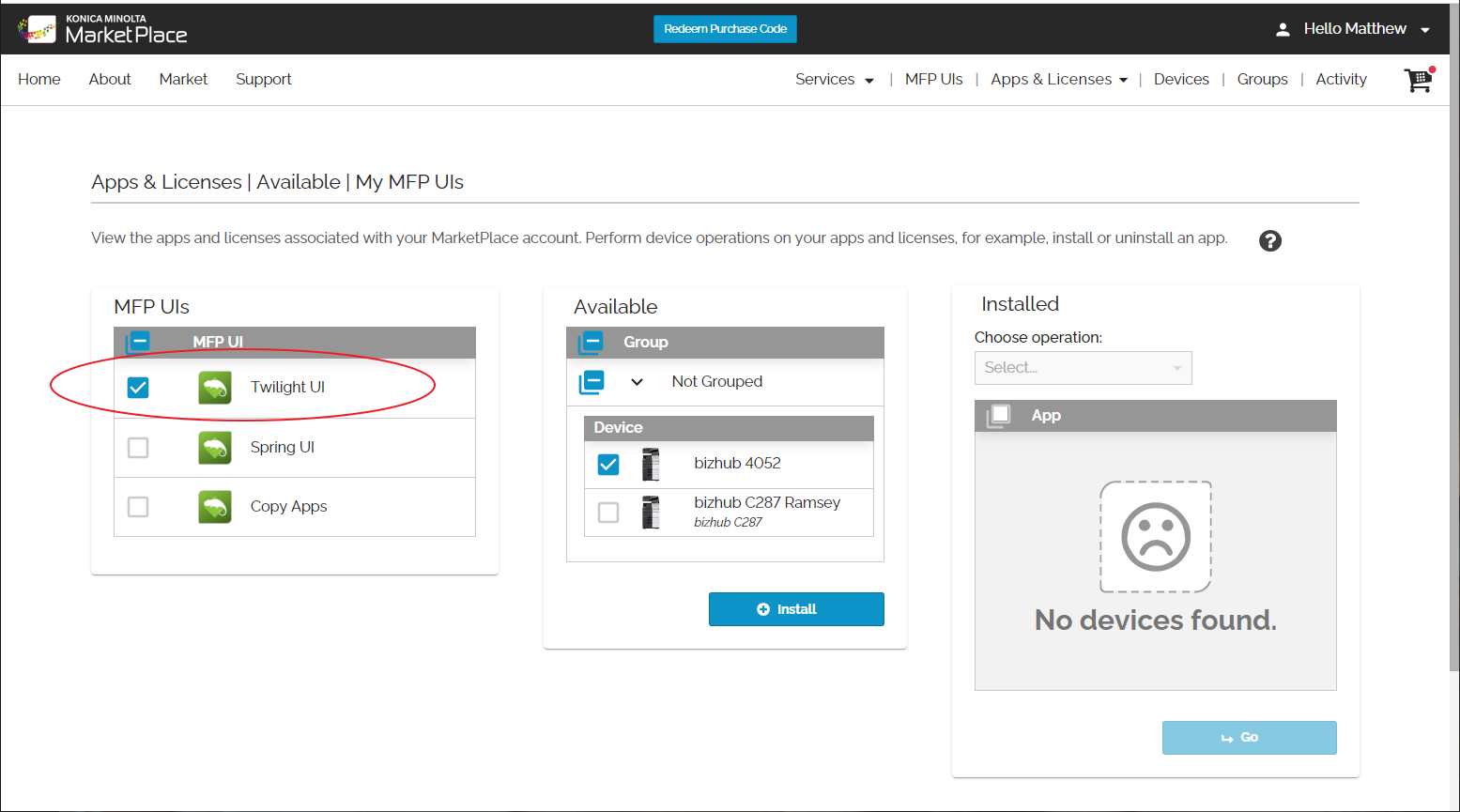Open the Apps & Licenses dropdown menu
The width and height of the screenshot is (1460, 812).
coord(1059,80)
